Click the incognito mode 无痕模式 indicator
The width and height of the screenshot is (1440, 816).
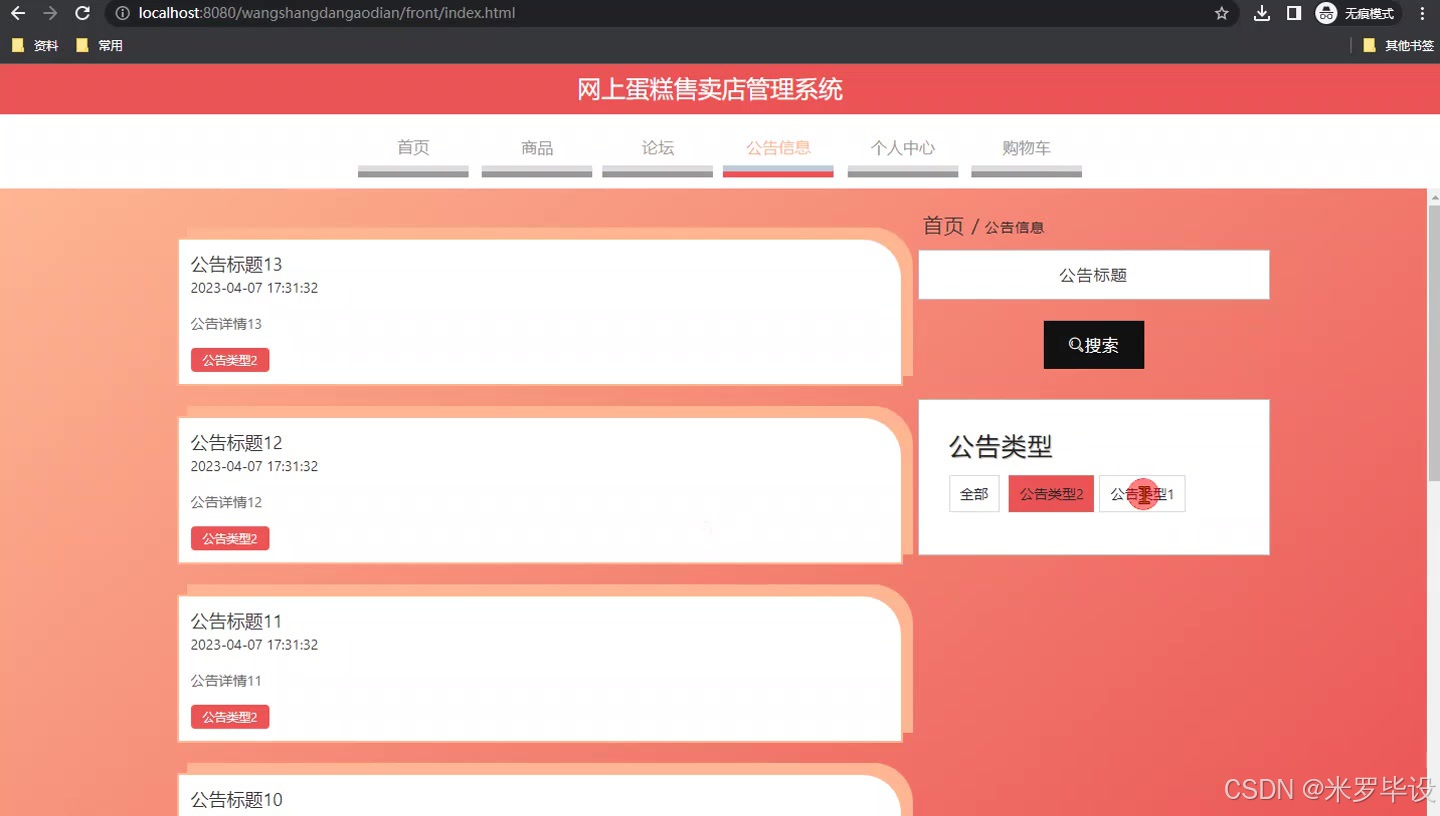click(x=1357, y=14)
